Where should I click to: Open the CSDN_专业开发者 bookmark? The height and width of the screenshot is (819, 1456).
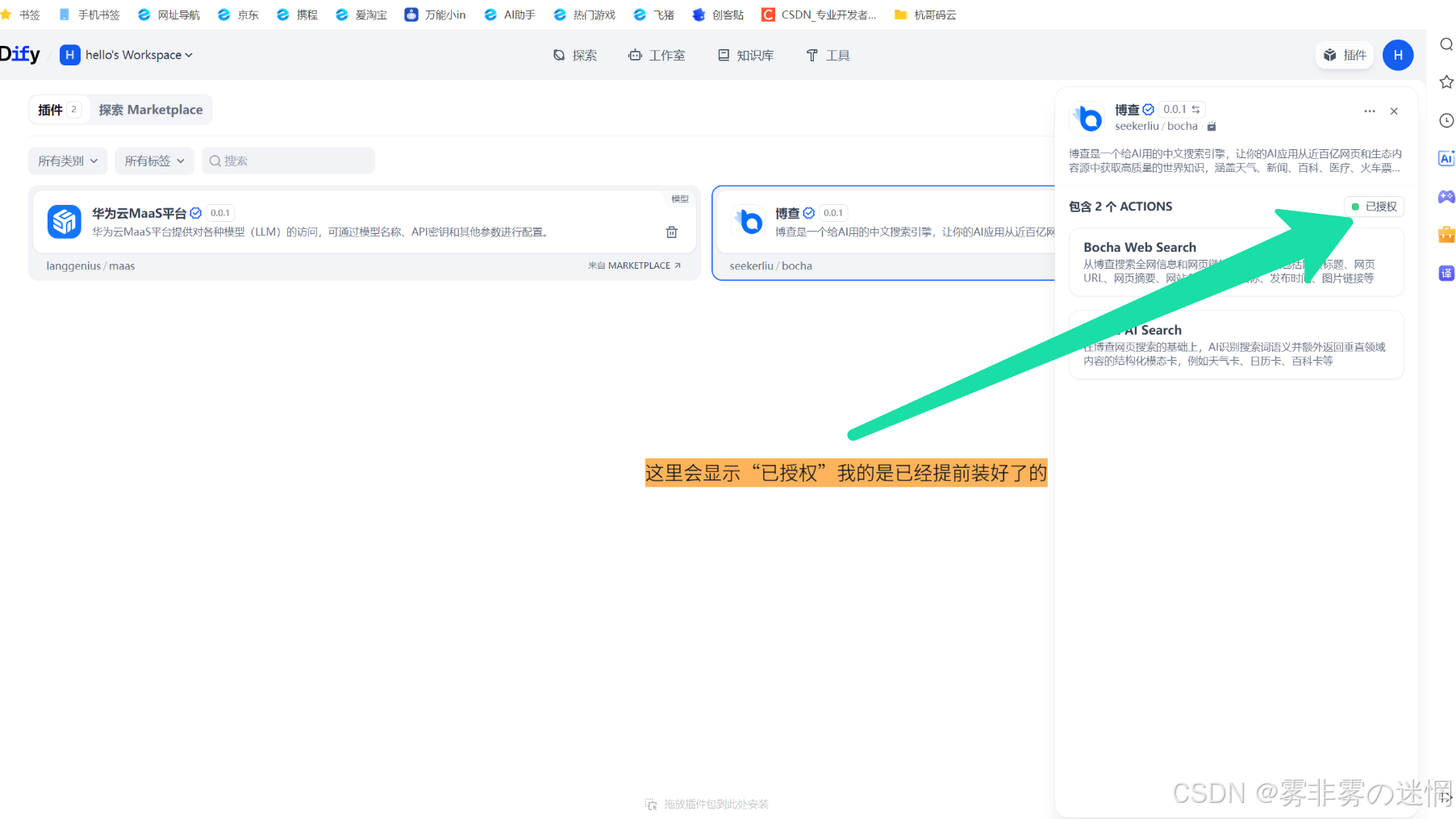pos(819,15)
